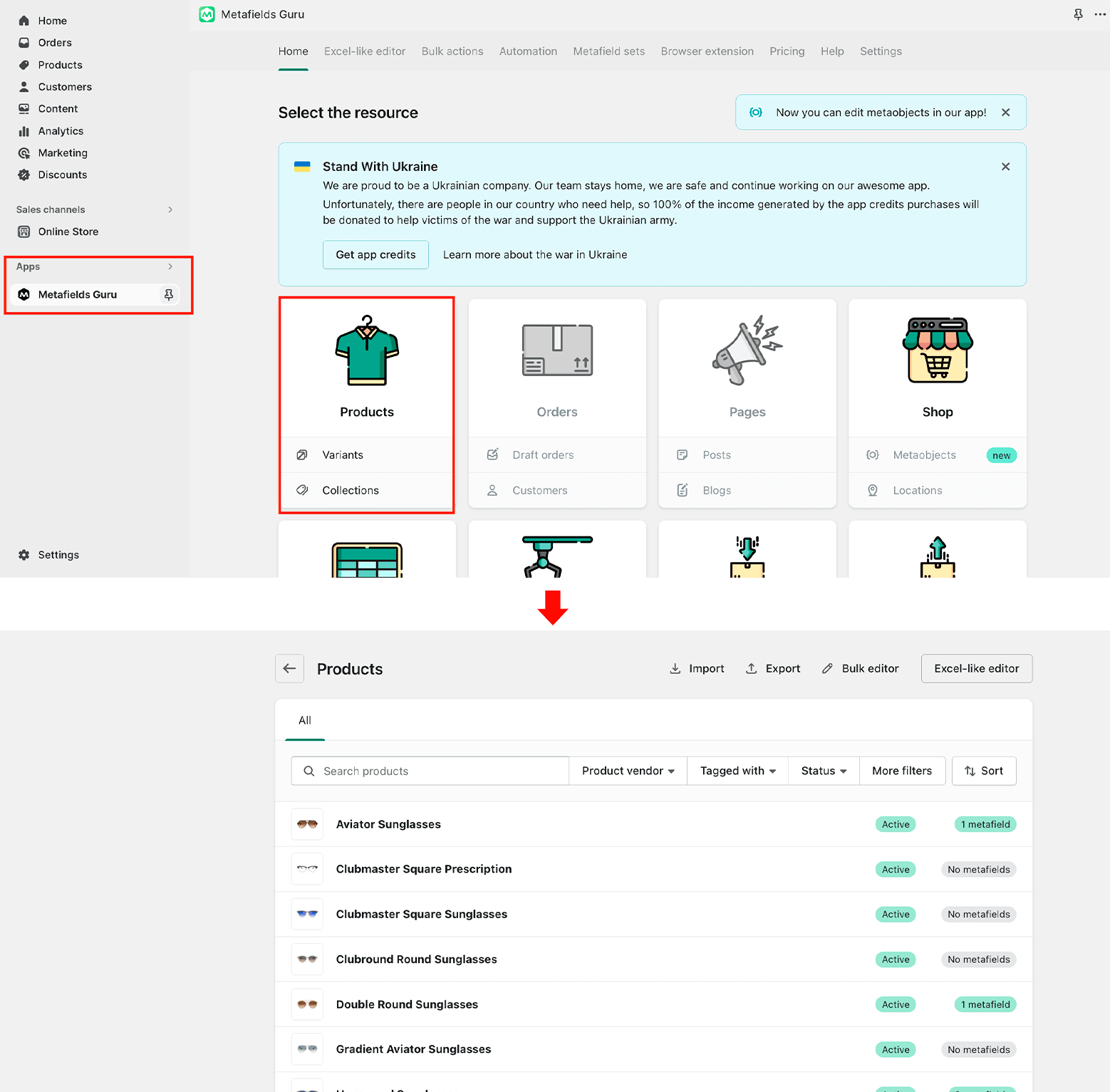
Task: Open the Sort options
Action: [984, 771]
